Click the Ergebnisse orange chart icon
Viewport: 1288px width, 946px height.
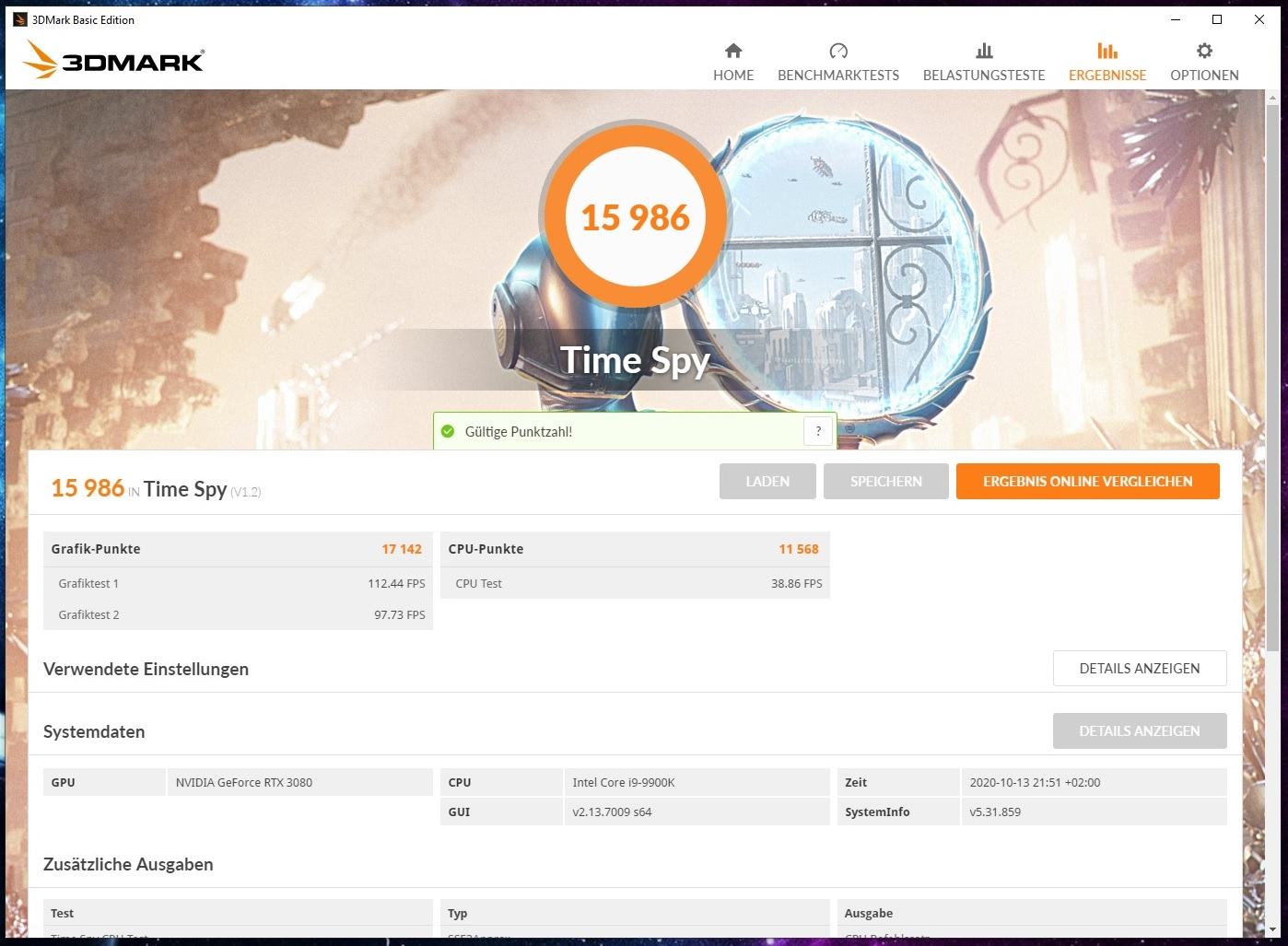point(1107,51)
